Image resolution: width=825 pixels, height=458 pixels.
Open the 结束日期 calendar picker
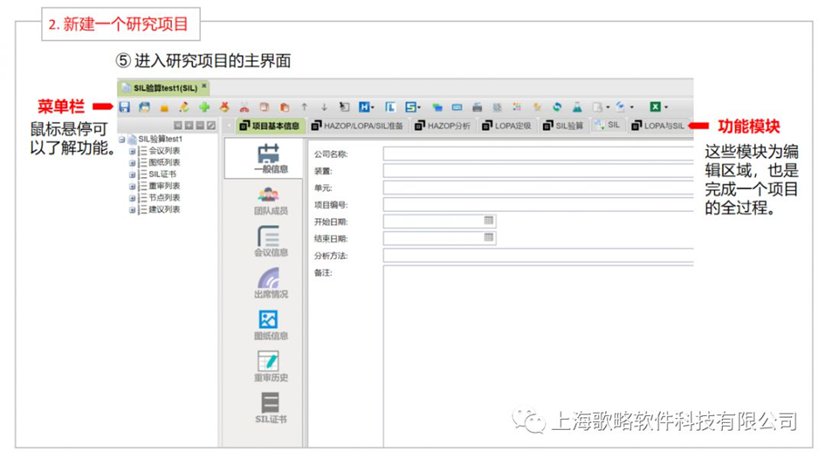tap(488, 237)
